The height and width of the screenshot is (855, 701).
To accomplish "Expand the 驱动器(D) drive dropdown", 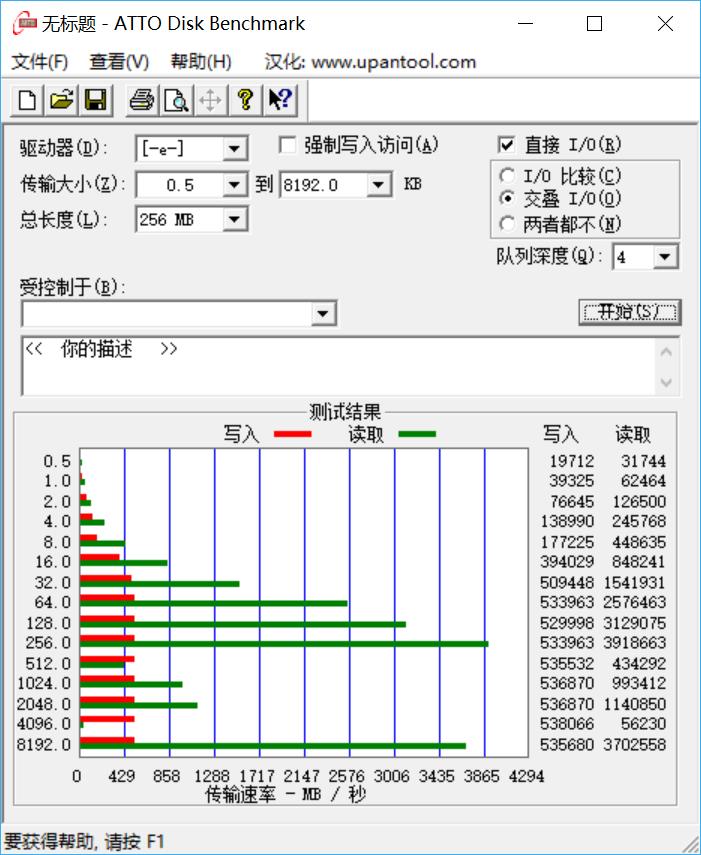I will click(234, 148).
